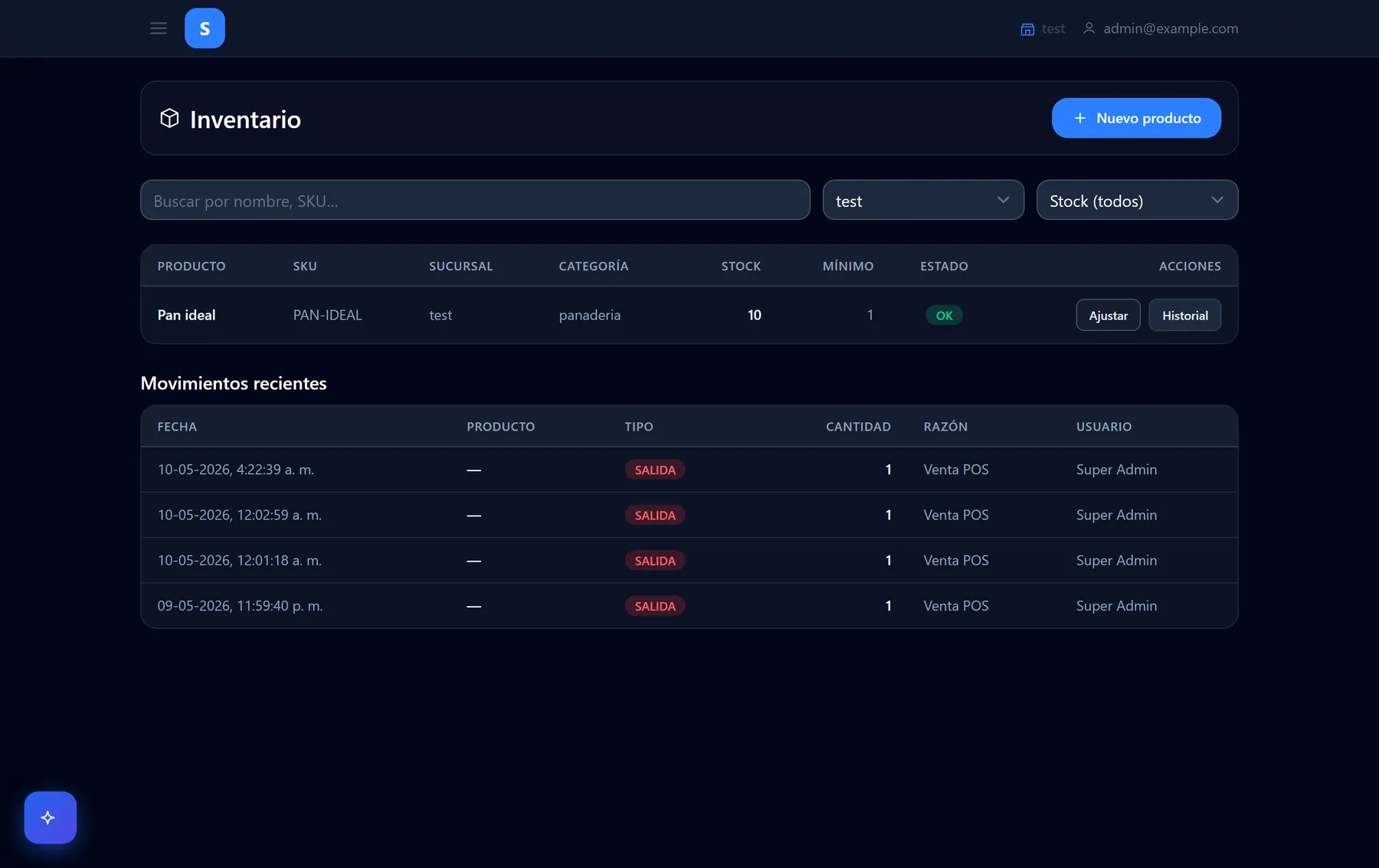Click the OK status badge

(x=944, y=315)
